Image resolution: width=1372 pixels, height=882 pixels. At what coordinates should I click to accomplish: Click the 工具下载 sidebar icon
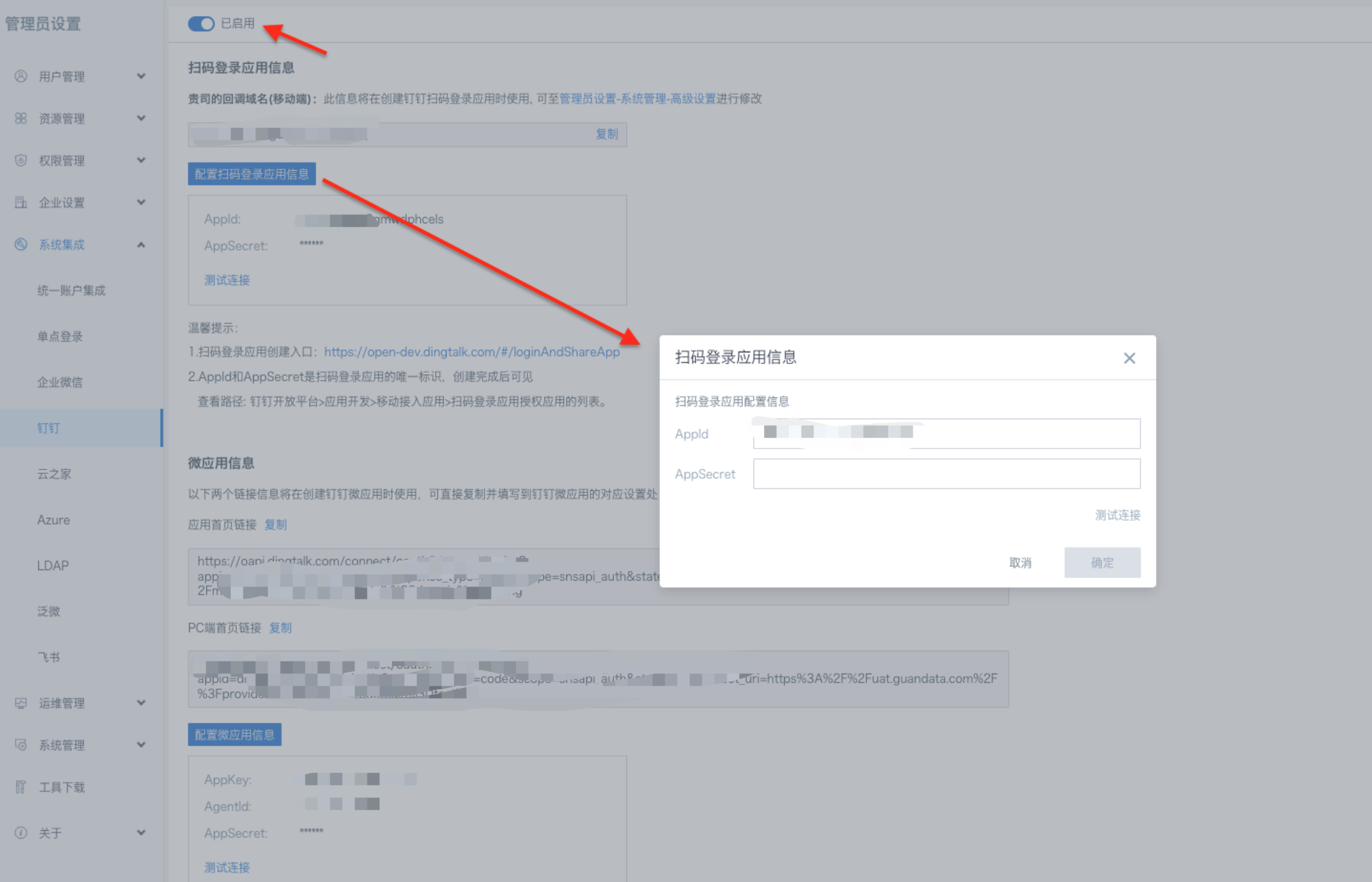pyautogui.click(x=21, y=787)
